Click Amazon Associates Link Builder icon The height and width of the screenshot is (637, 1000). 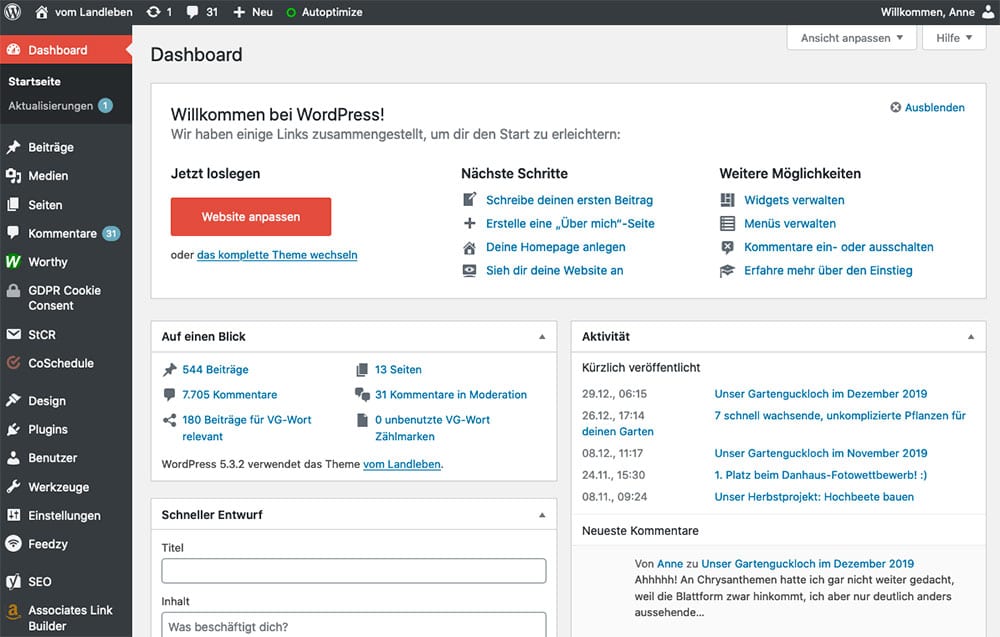click(x=13, y=611)
